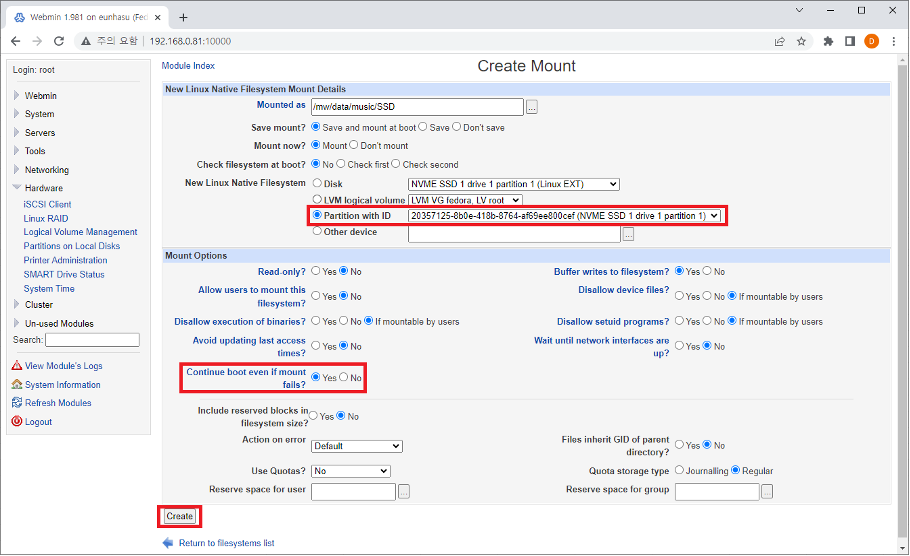This screenshot has height=556, width=910.
Task: Click the System Information house icon
Action: point(17,385)
